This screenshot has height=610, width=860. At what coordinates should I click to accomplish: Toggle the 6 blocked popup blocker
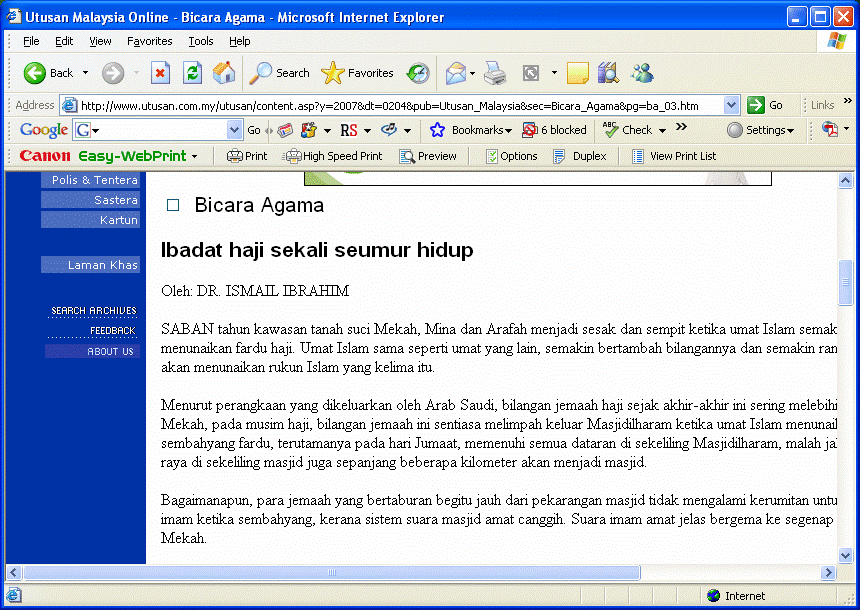(555, 130)
